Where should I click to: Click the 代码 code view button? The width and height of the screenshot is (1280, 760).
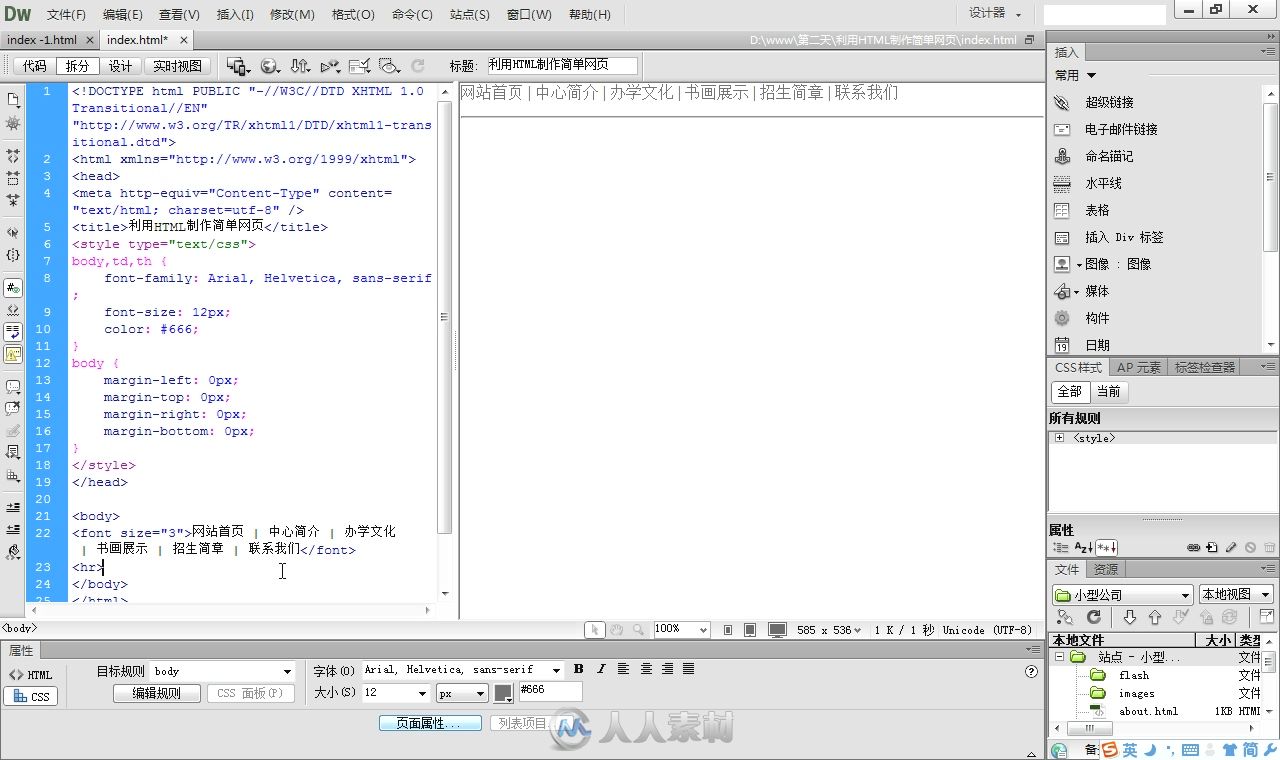(x=35, y=66)
